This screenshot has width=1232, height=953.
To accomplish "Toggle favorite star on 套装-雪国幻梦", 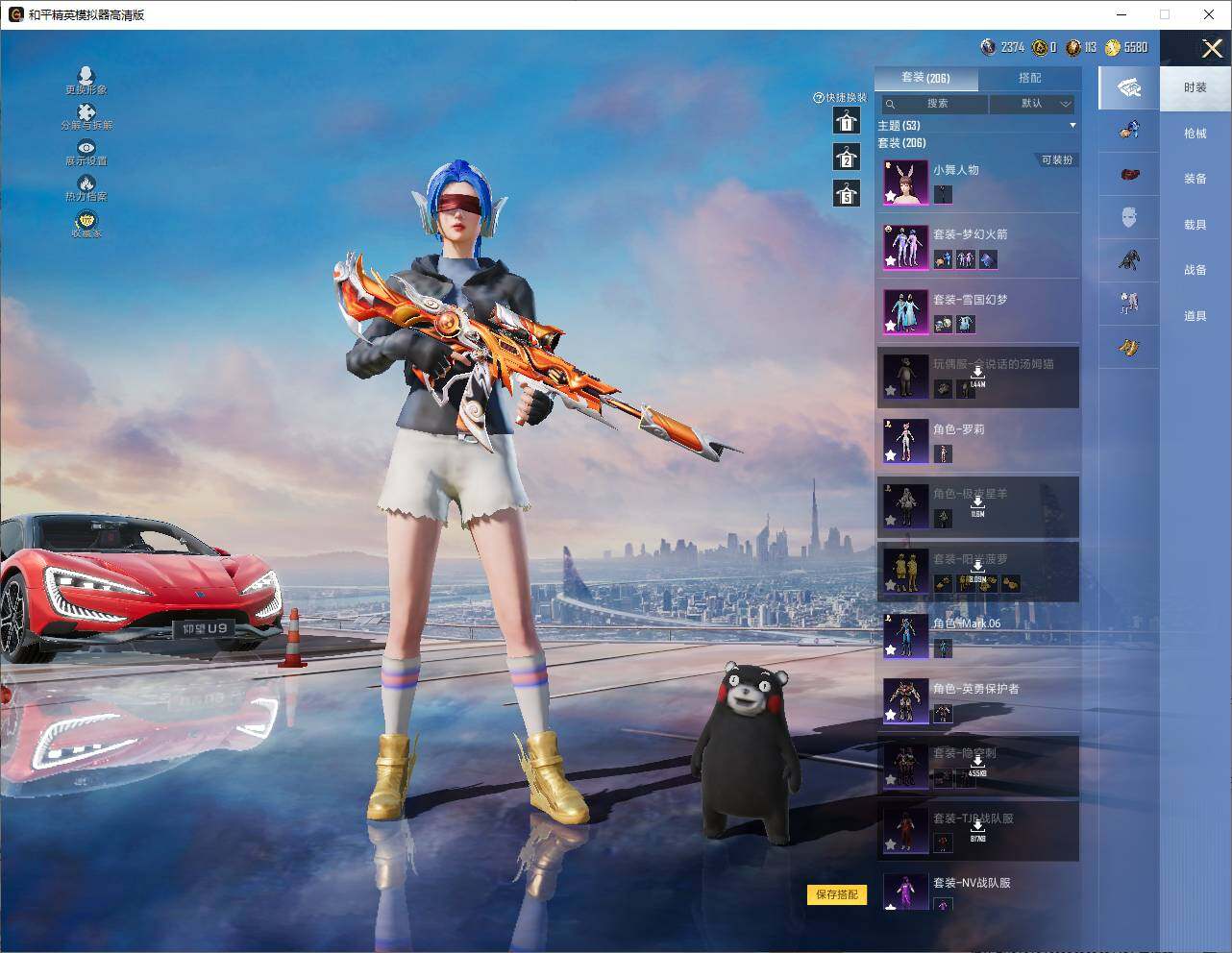I will (x=891, y=327).
